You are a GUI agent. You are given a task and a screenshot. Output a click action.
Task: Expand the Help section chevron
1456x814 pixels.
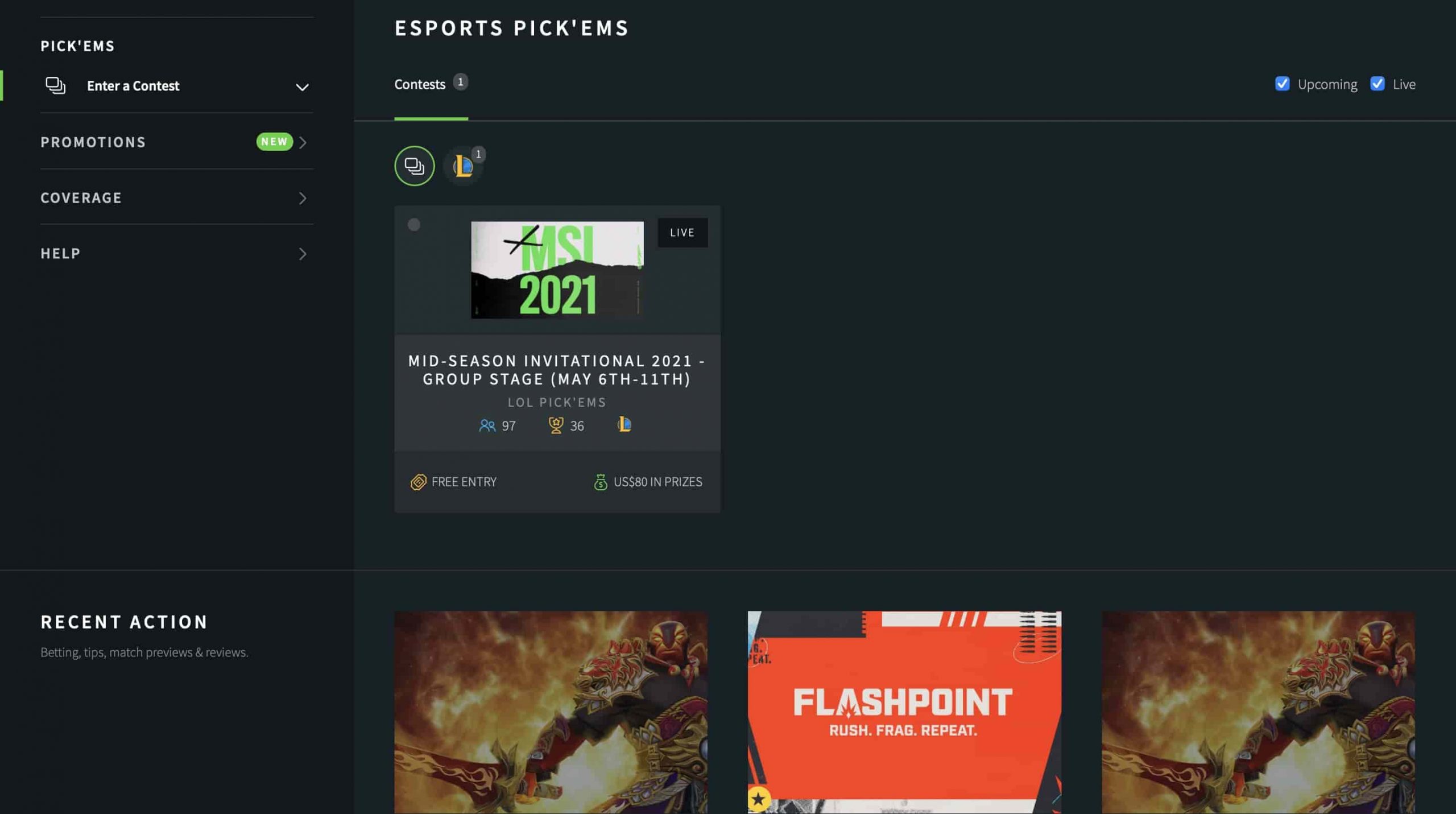point(303,254)
